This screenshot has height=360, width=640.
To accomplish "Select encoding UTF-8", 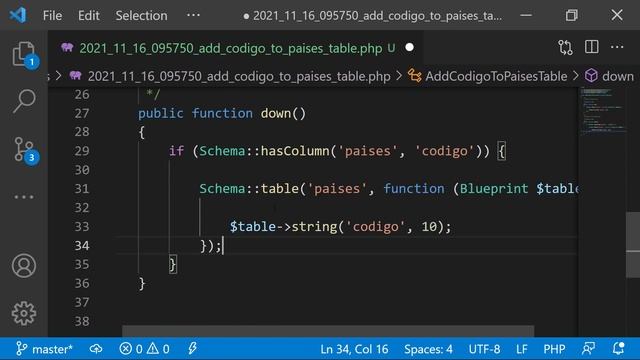I will click(484, 349).
